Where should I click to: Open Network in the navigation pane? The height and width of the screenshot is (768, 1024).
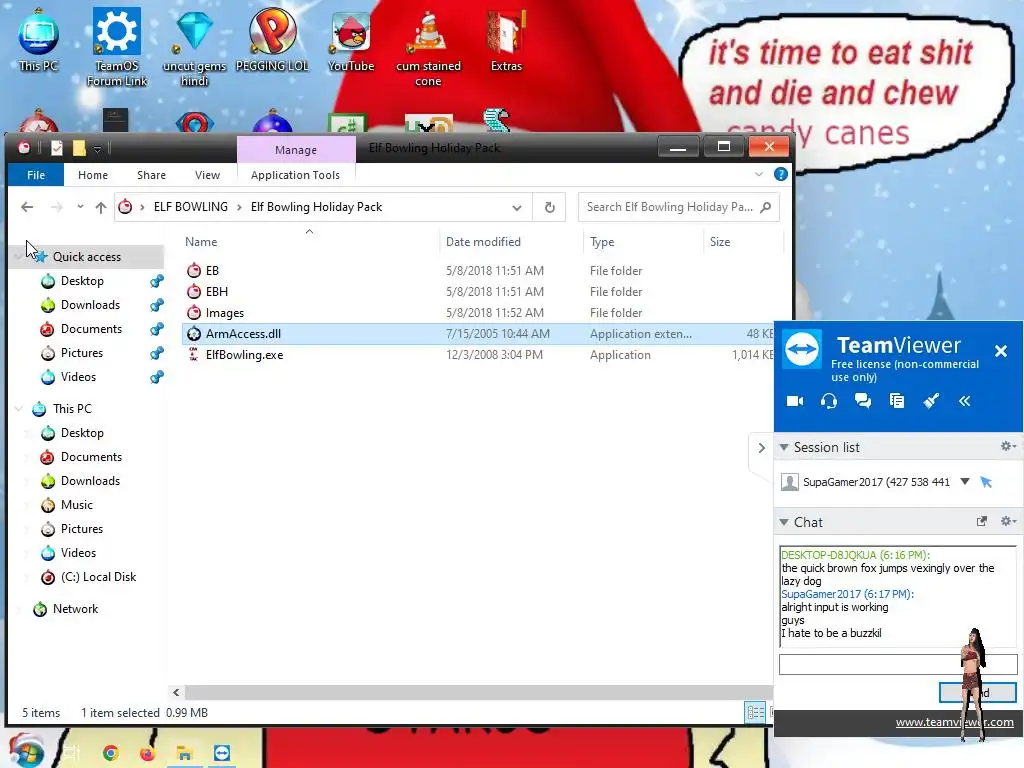coord(75,609)
